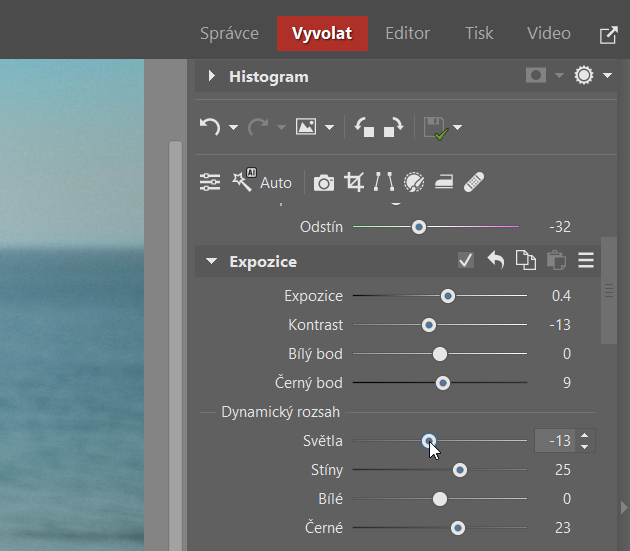The height and width of the screenshot is (551, 630).
Task: Click the Stíny slider handle
Action: point(460,470)
